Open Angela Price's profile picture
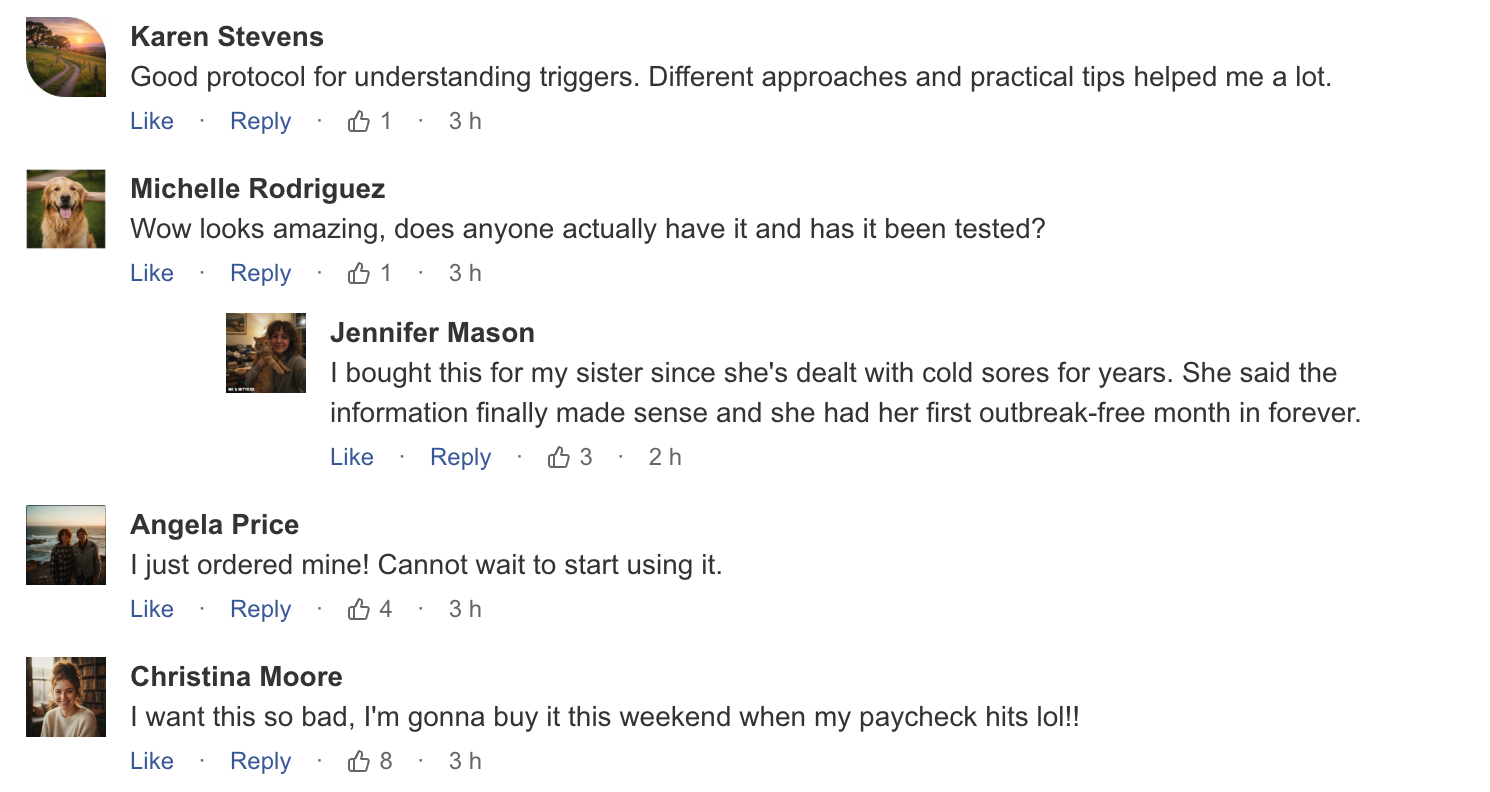Image resolution: width=1490 pixels, height=792 pixels. pos(66,545)
